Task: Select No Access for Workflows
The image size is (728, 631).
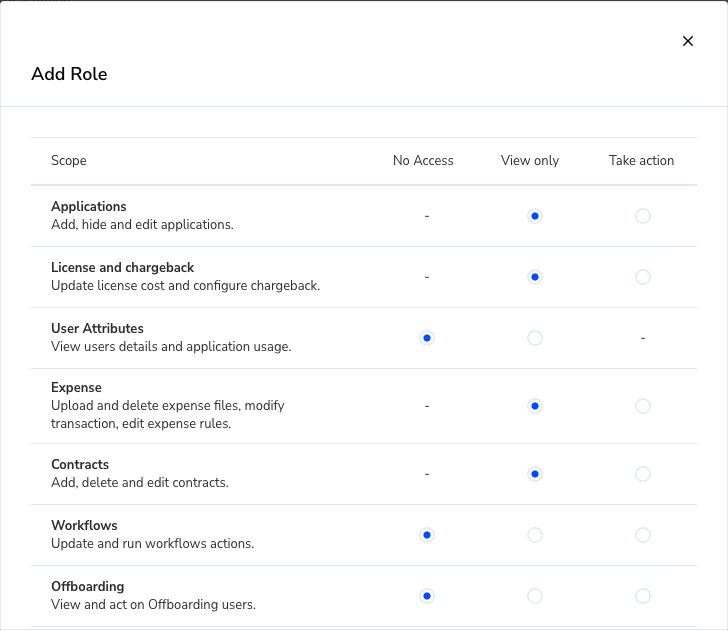Action: [x=427, y=535]
